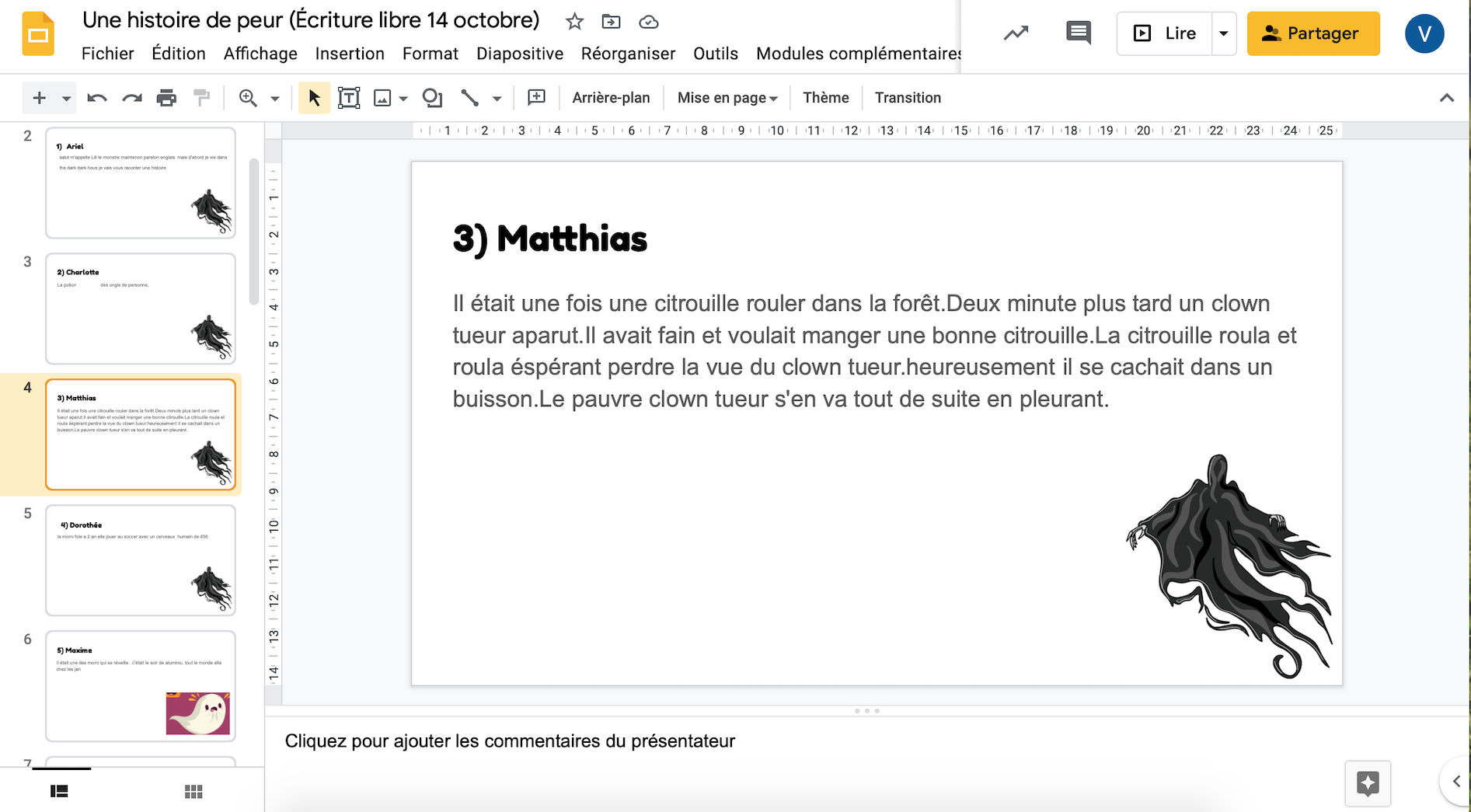The image size is (1471, 812).
Task: Open the Modules complémentaires menu
Action: point(858,54)
